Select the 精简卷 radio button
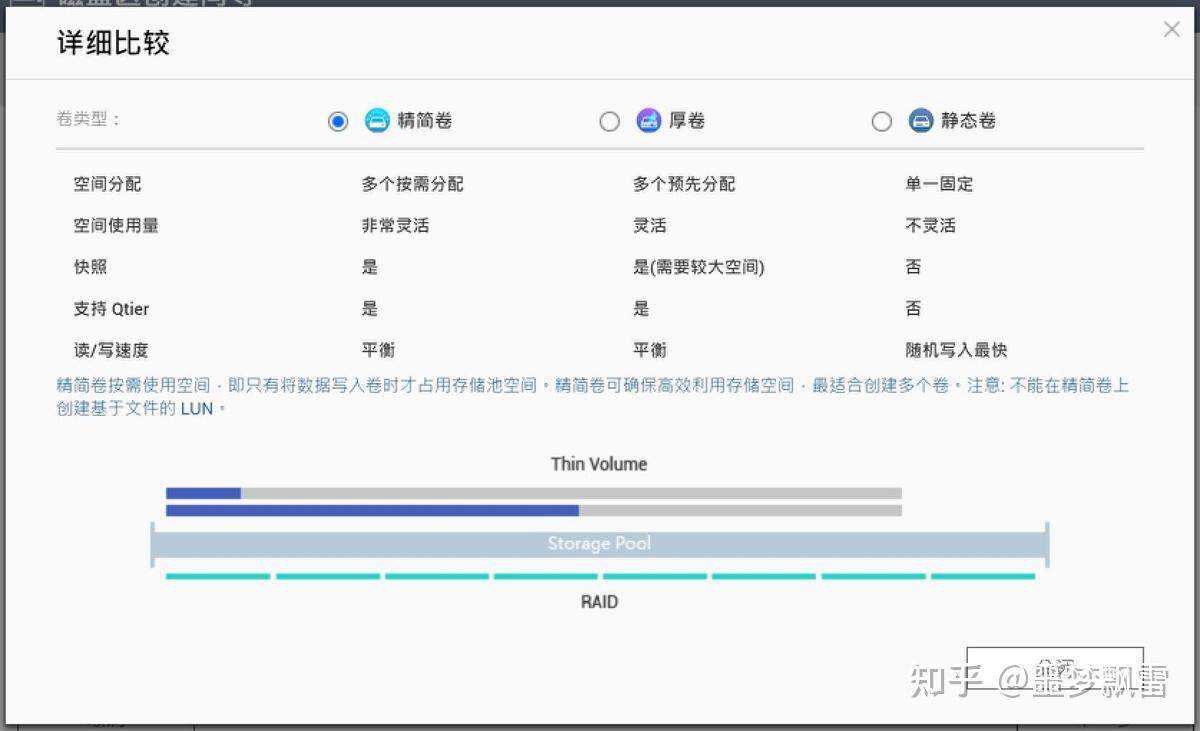Image resolution: width=1200 pixels, height=731 pixels. [338, 121]
